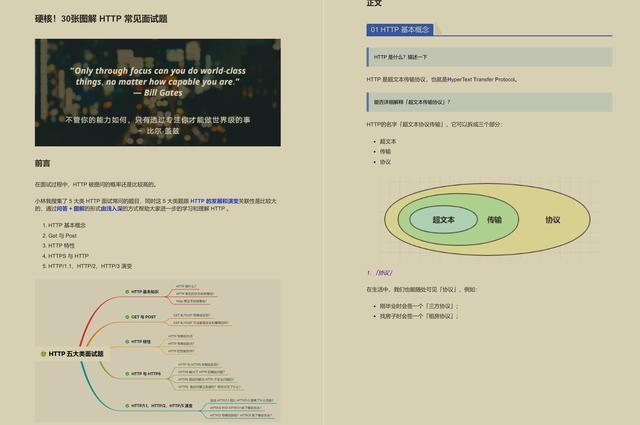Screen dimensions: 640x425
Task: Click the quote block about "超文本传输协议"
Action: pos(489,102)
